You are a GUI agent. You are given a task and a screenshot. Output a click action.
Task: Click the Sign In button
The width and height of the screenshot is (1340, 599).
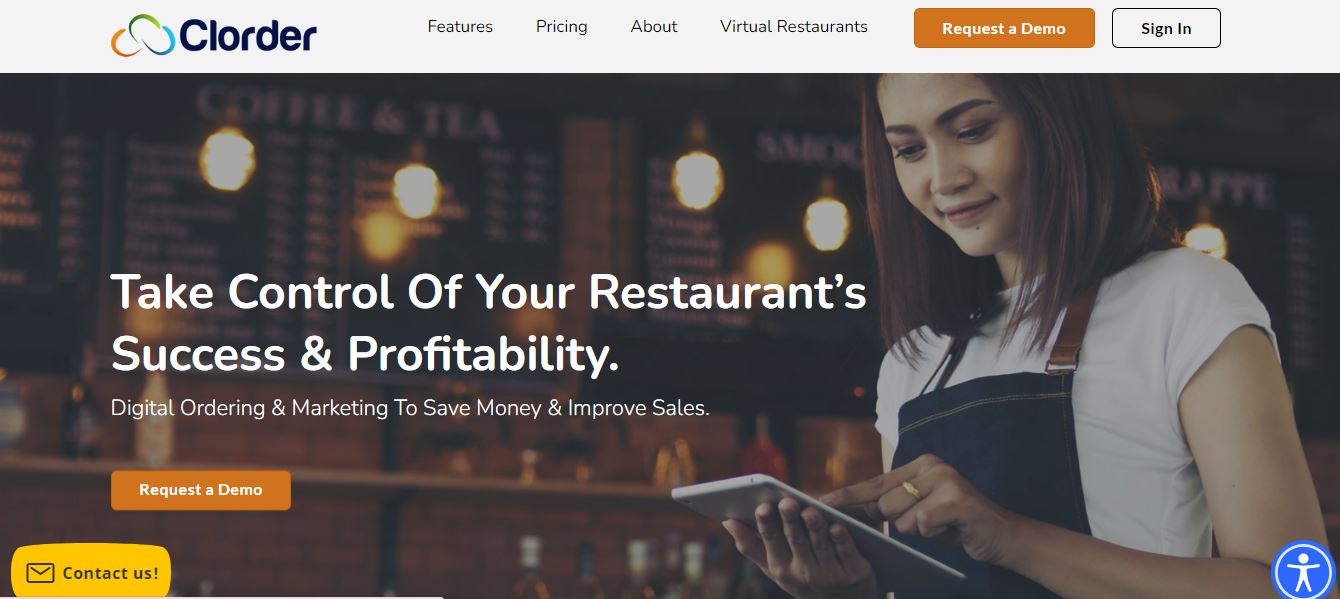1166,28
